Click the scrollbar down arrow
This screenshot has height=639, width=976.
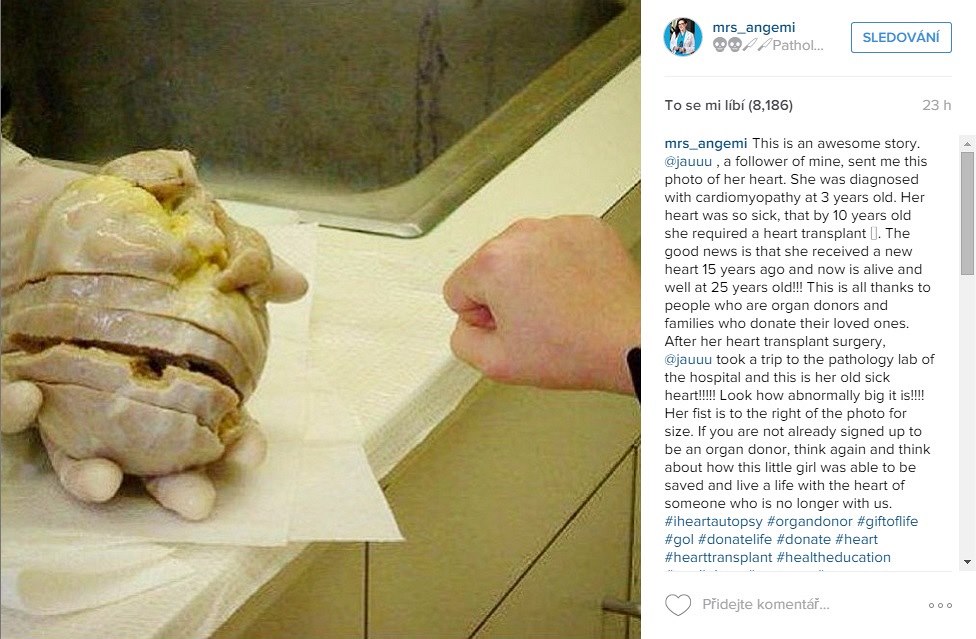coord(967,562)
